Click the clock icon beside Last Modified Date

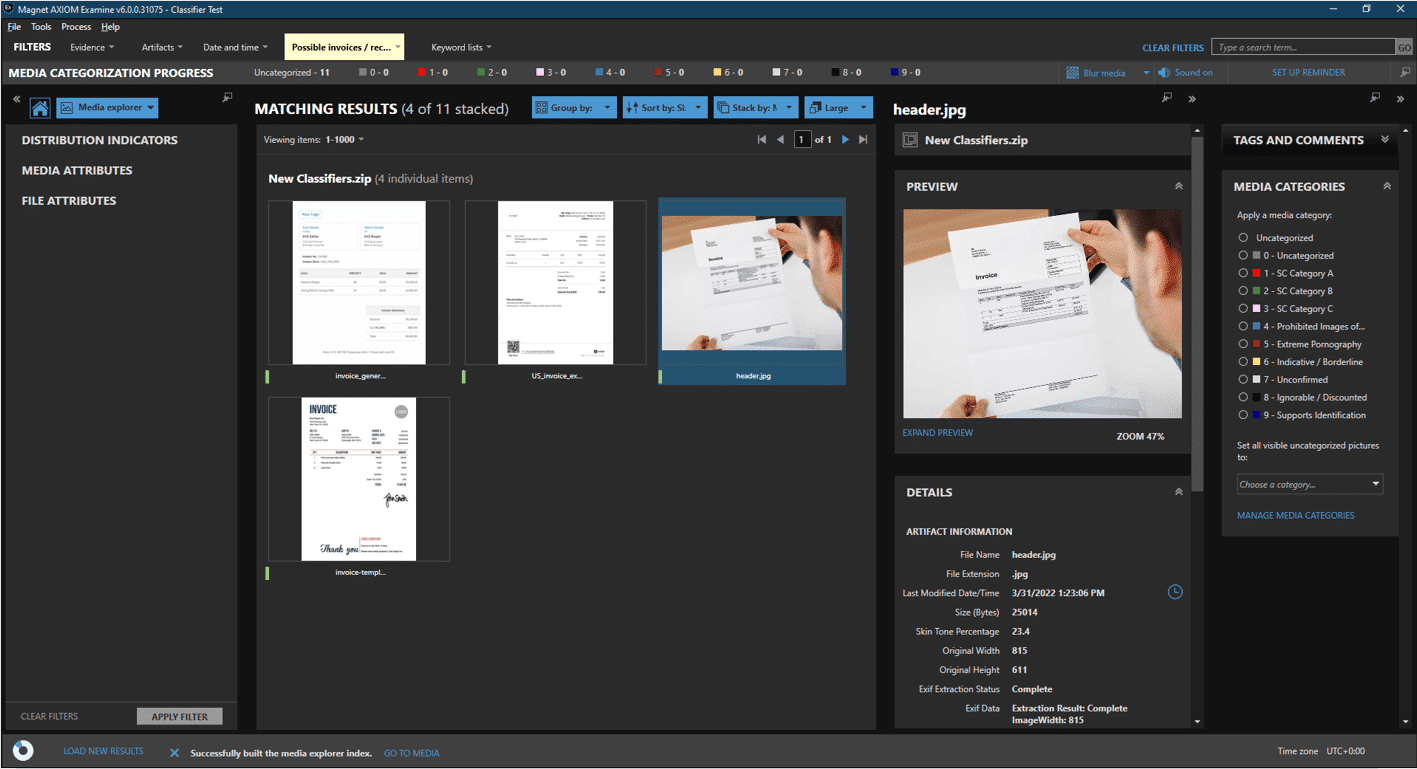pos(1175,592)
